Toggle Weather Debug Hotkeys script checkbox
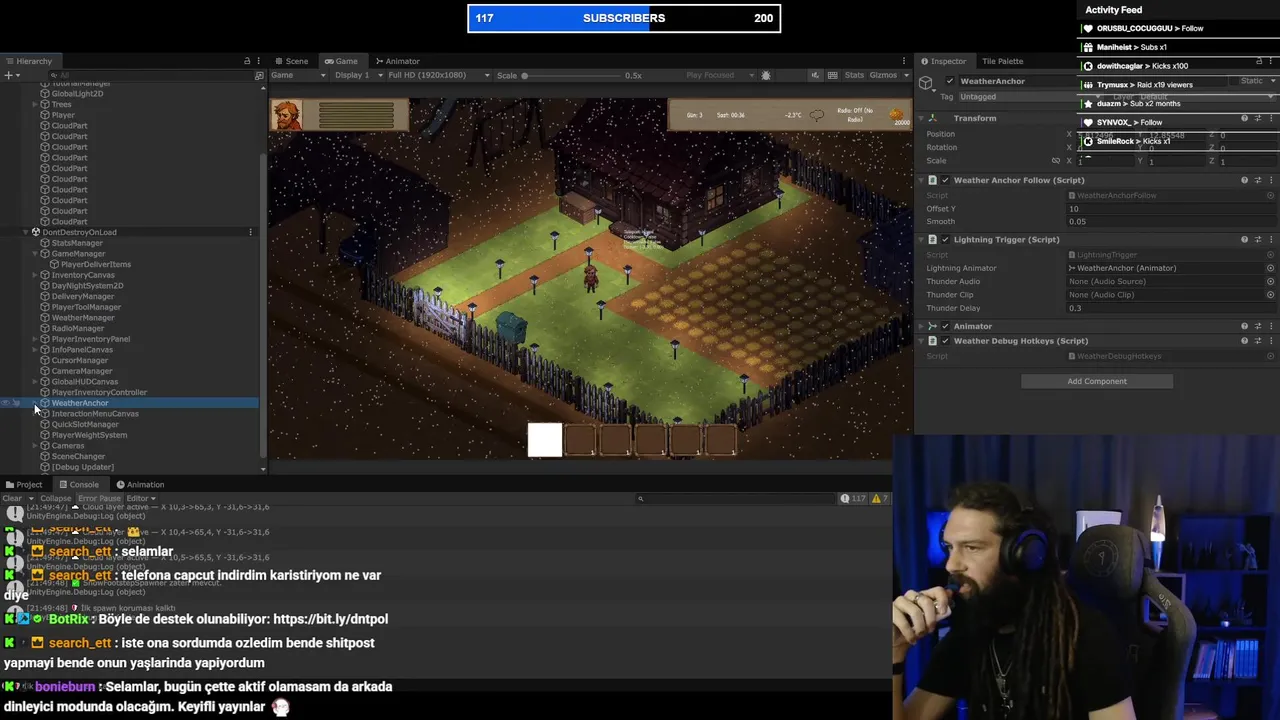This screenshot has height=720, width=1280. (x=945, y=341)
